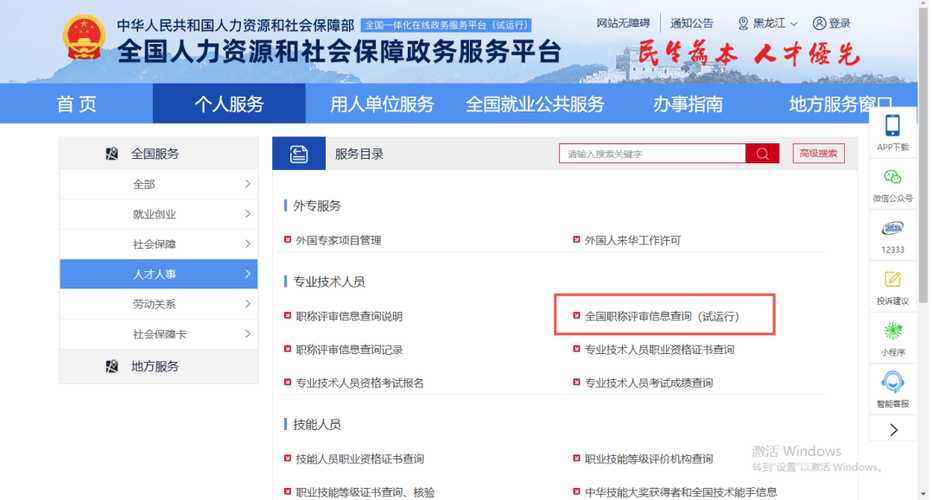
Task: Click the 全国一体化在线政务服务平台 badge
Action: 447,26
